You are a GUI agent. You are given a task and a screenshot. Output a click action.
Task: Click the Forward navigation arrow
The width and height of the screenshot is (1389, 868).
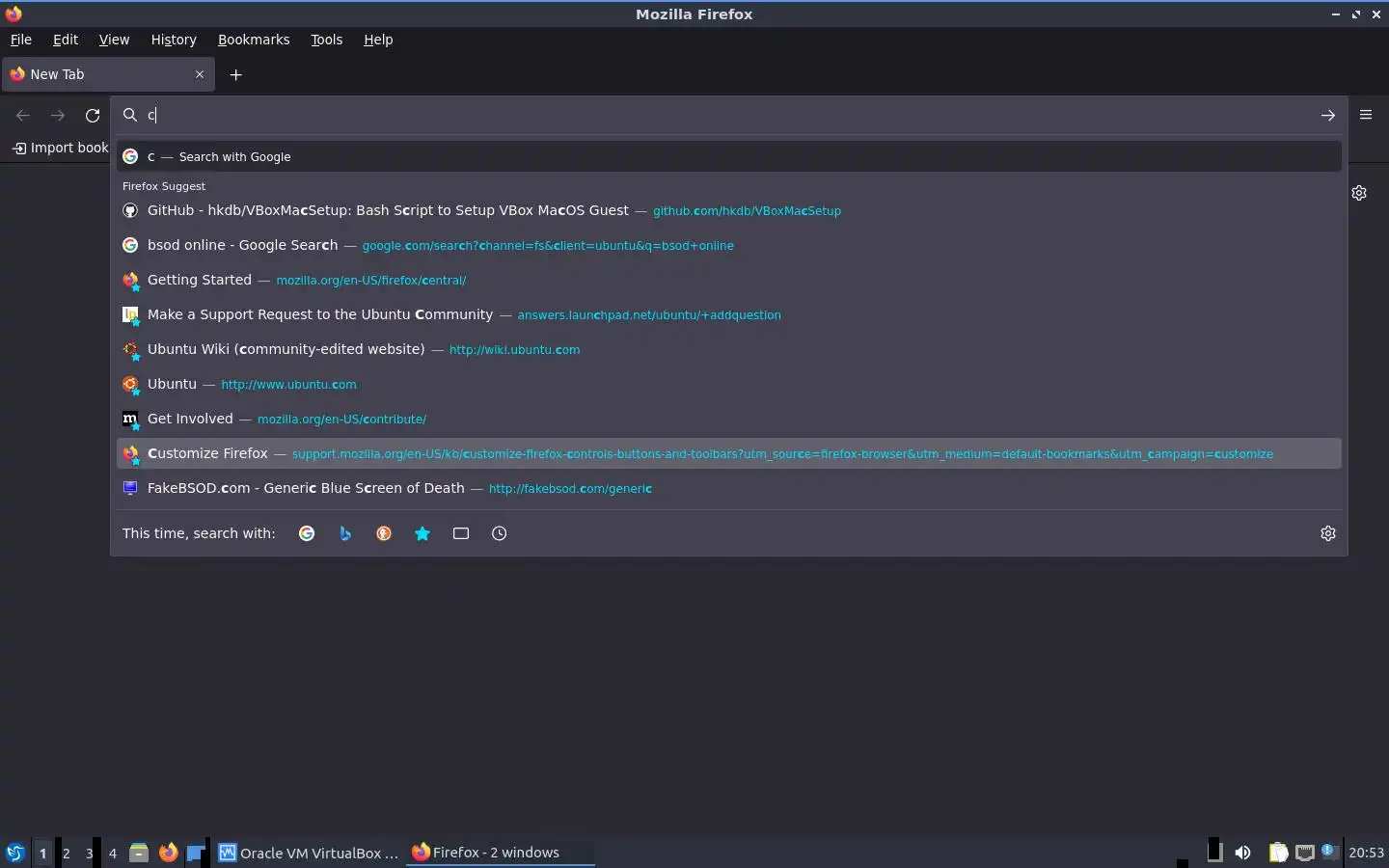point(58,115)
